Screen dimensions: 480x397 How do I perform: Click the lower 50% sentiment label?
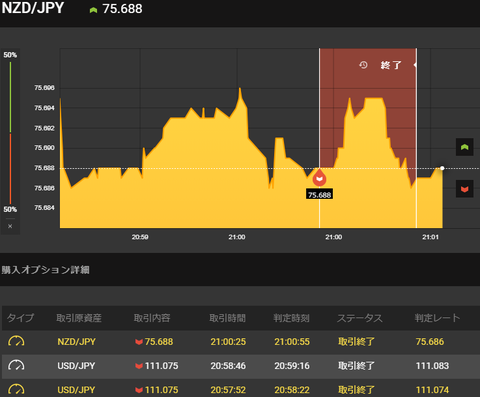point(10,210)
